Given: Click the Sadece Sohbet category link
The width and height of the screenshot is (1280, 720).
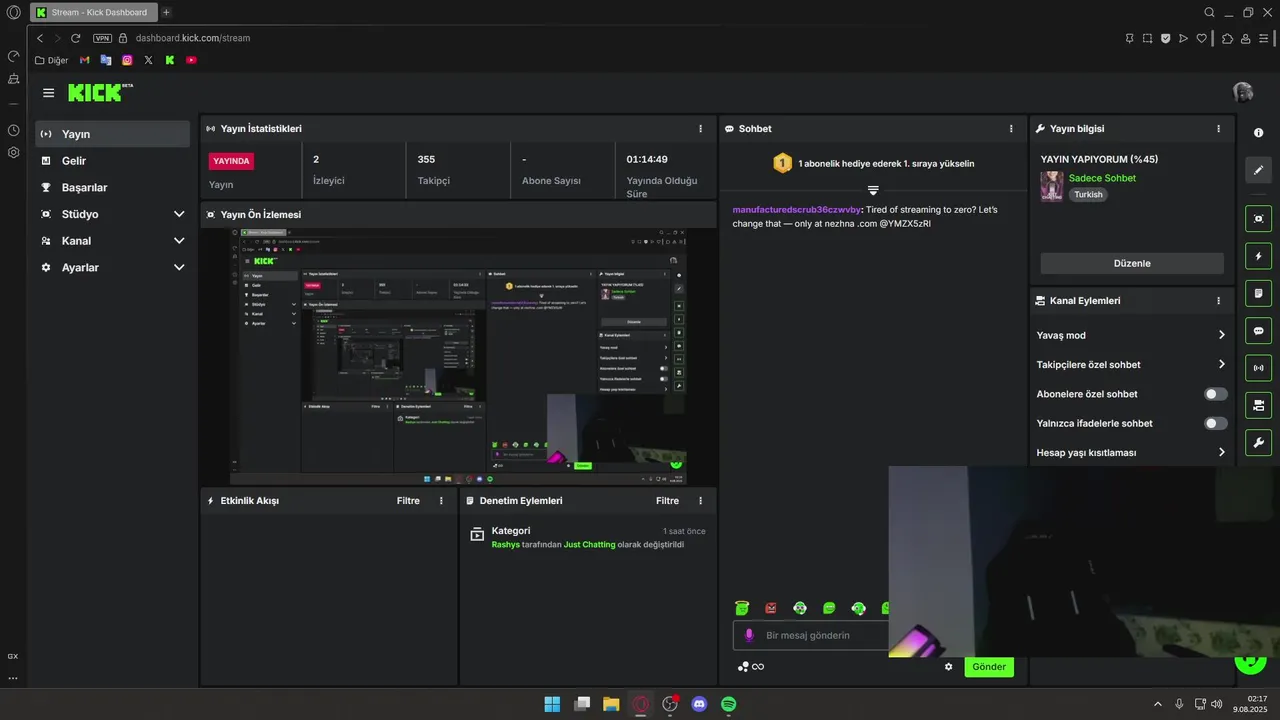Looking at the screenshot, I should [1102, 178].
